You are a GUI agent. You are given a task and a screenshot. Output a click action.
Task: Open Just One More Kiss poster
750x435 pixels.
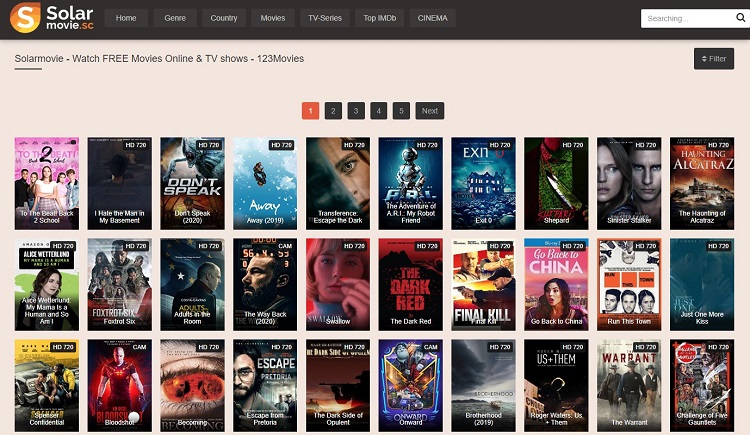click(702, 284)
